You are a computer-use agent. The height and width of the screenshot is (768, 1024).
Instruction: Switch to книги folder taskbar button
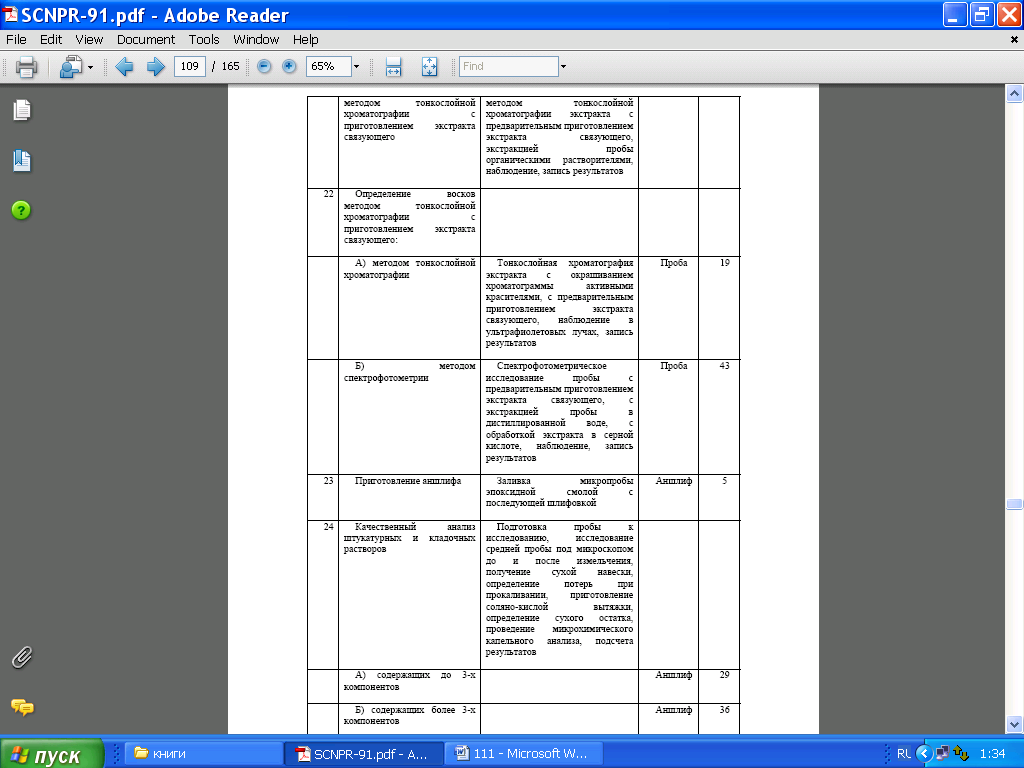pyautogui.click(x=204, y=754)
